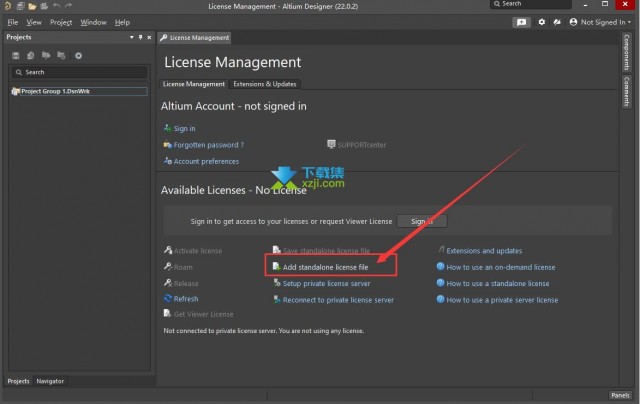Open the Components side panel

point(626,52)
